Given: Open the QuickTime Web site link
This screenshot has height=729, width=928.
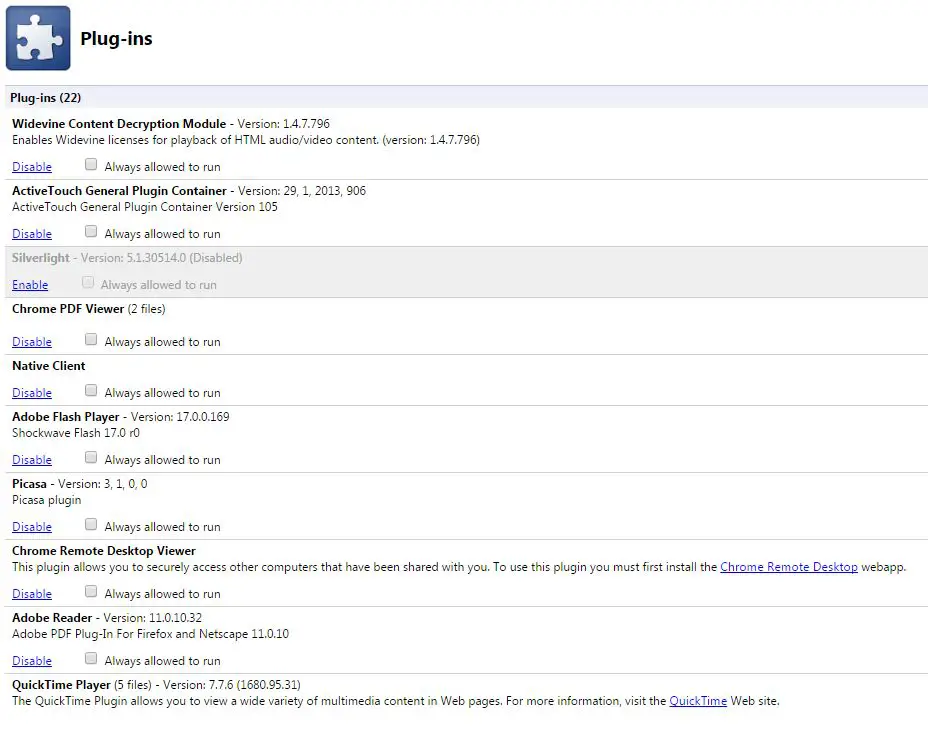Looking at the screenshot, I should coord(698,701).
